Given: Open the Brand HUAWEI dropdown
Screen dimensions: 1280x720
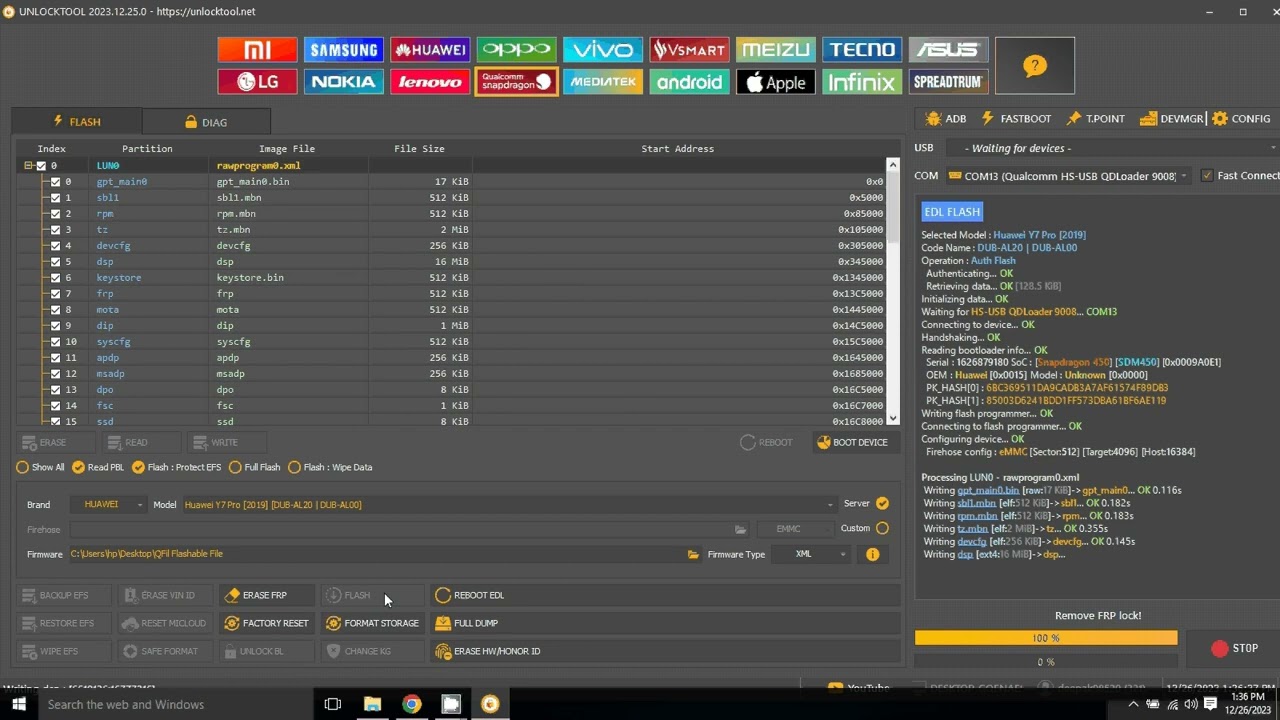Looking at the screenshot, I should tap(108, 504).
